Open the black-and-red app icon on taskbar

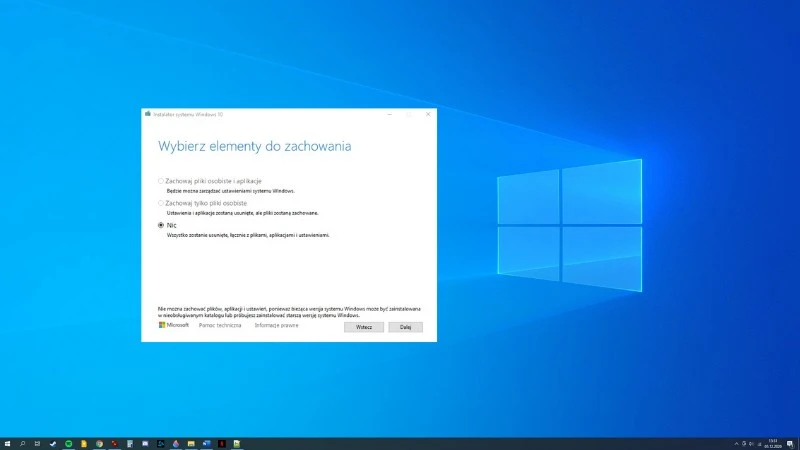click(221, 444)
